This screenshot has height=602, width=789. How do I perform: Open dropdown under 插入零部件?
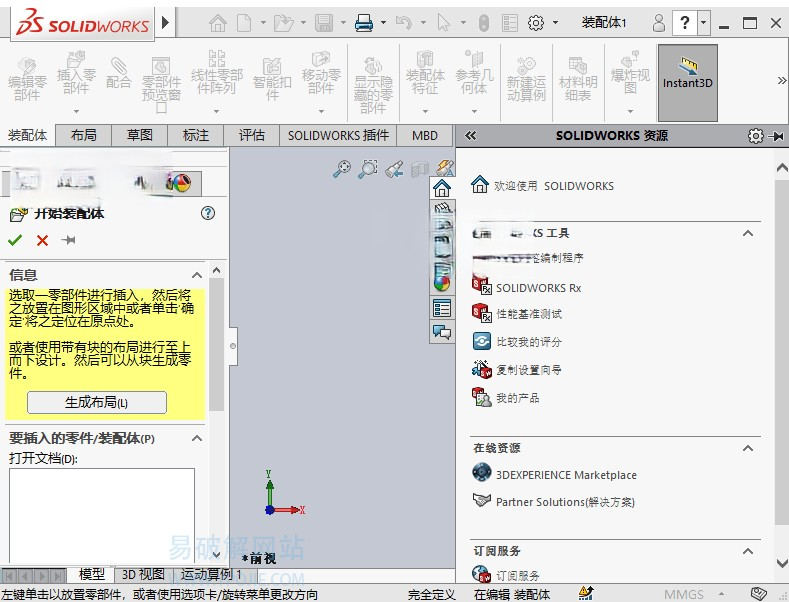click(76, 111)
